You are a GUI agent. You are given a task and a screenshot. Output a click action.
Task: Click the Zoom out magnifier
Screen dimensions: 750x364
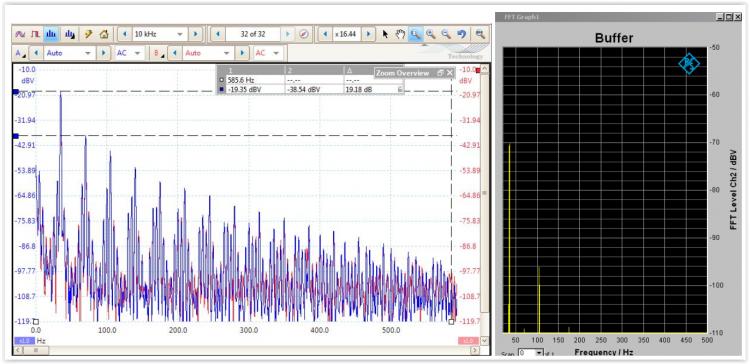446,34
